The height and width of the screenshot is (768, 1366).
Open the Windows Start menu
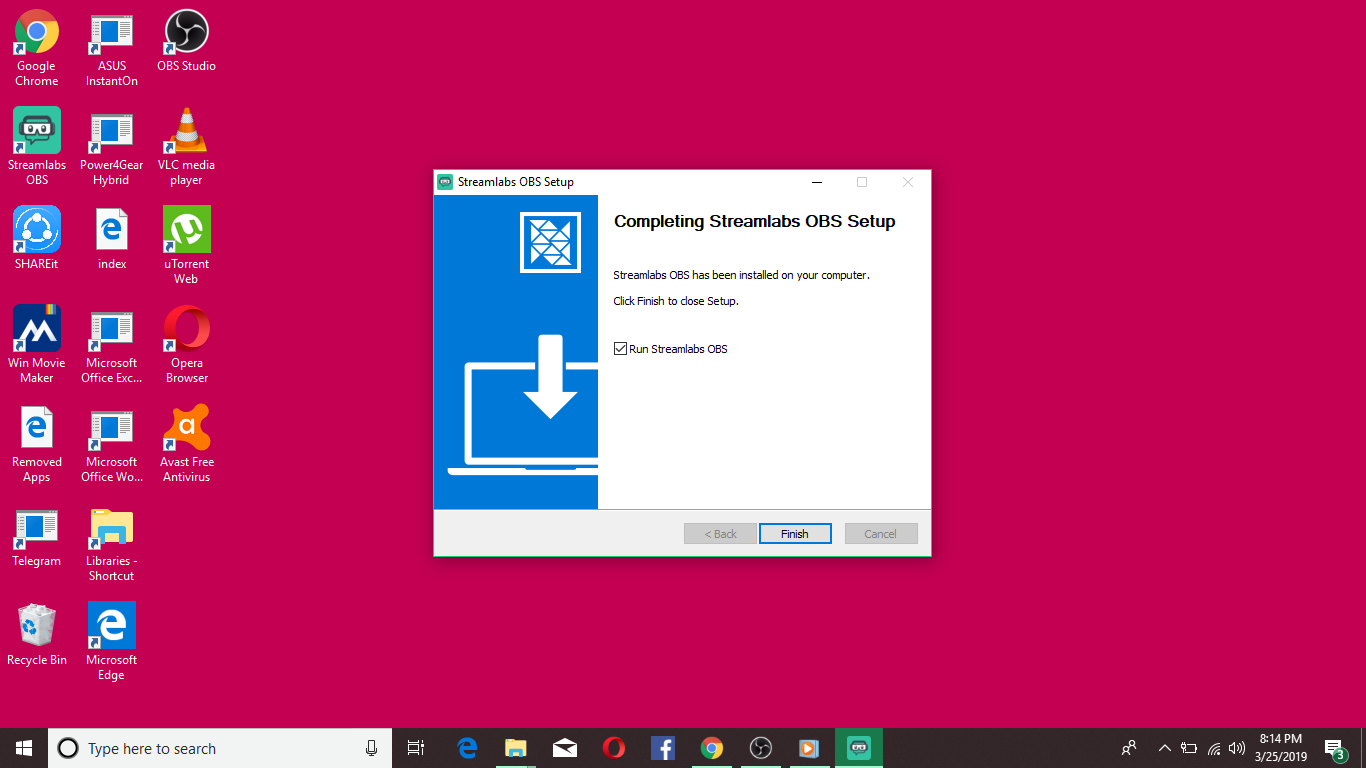[x=24, y=748]
